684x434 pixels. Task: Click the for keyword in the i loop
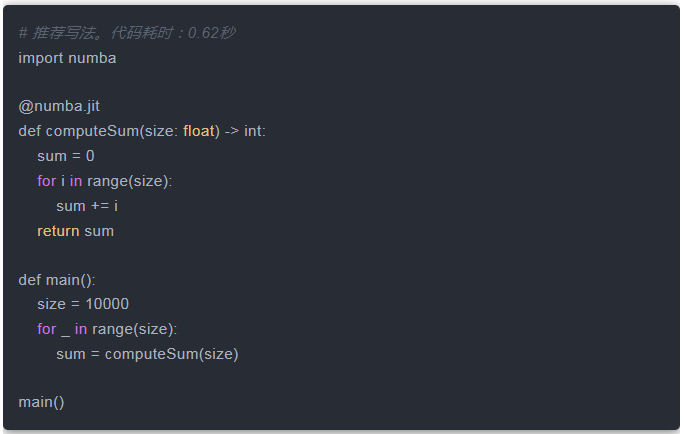pos(47,181)
